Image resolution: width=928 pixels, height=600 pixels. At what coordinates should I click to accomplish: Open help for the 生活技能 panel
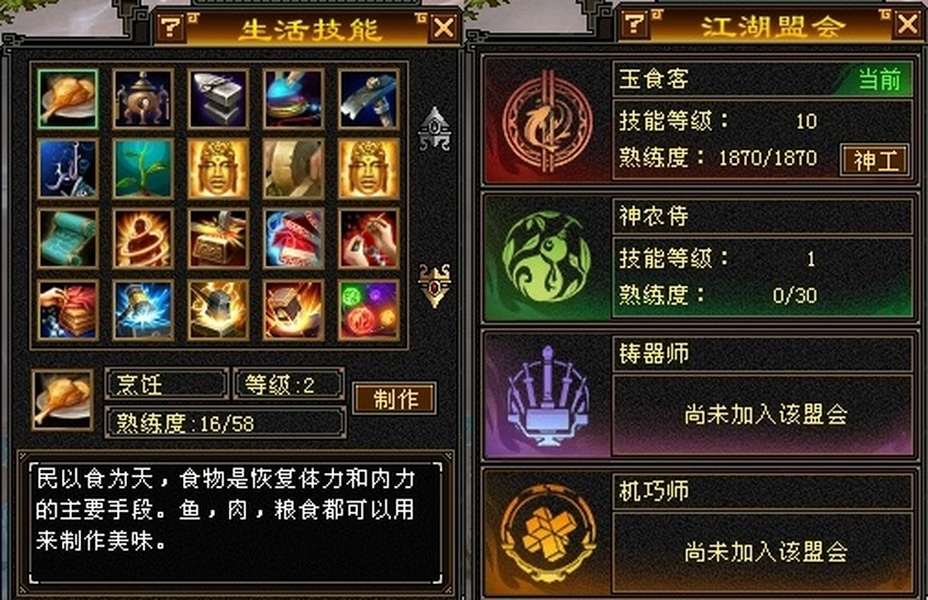point(171,27)
